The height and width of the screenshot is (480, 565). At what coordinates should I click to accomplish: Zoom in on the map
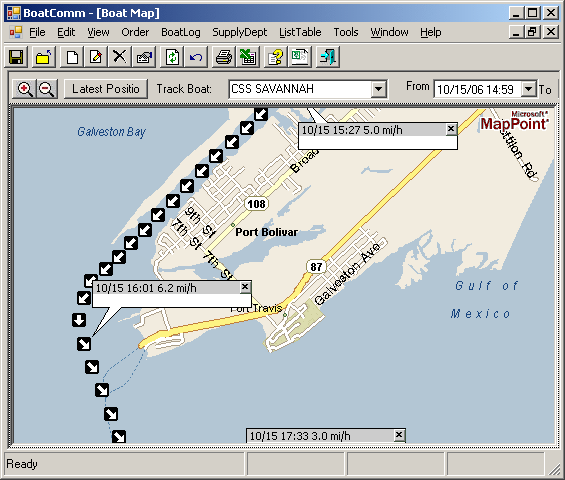point(25,89)
